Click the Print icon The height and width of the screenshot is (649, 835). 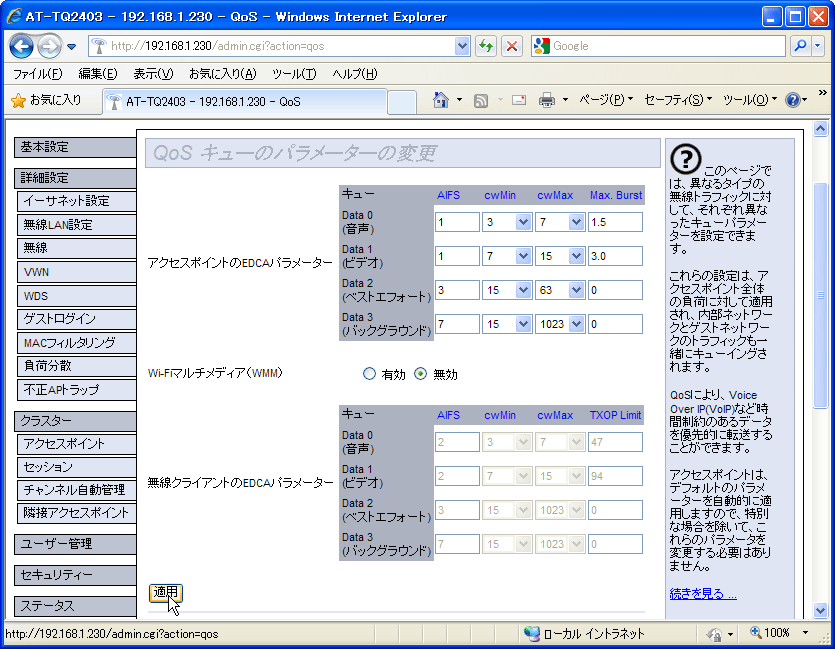pyautogui.click(x=547, y=100)
